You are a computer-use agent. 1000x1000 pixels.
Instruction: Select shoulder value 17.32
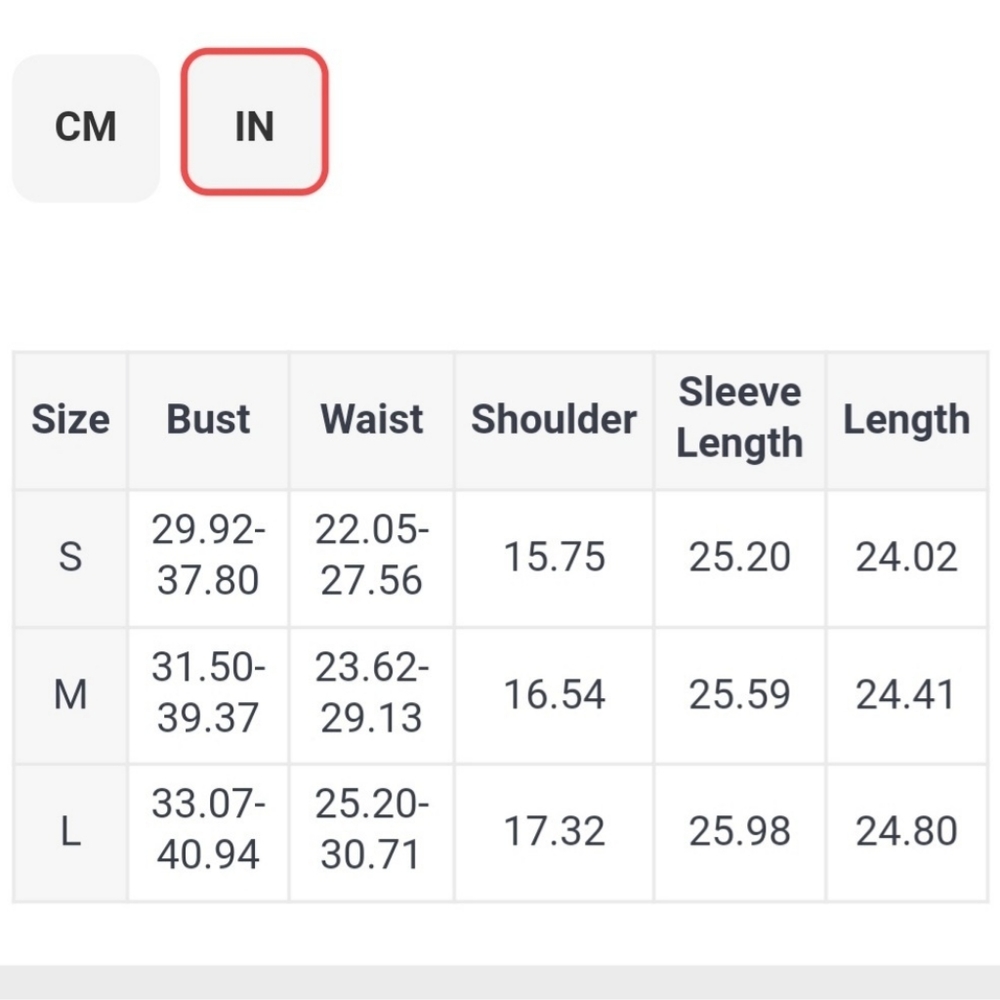(554, 832)
